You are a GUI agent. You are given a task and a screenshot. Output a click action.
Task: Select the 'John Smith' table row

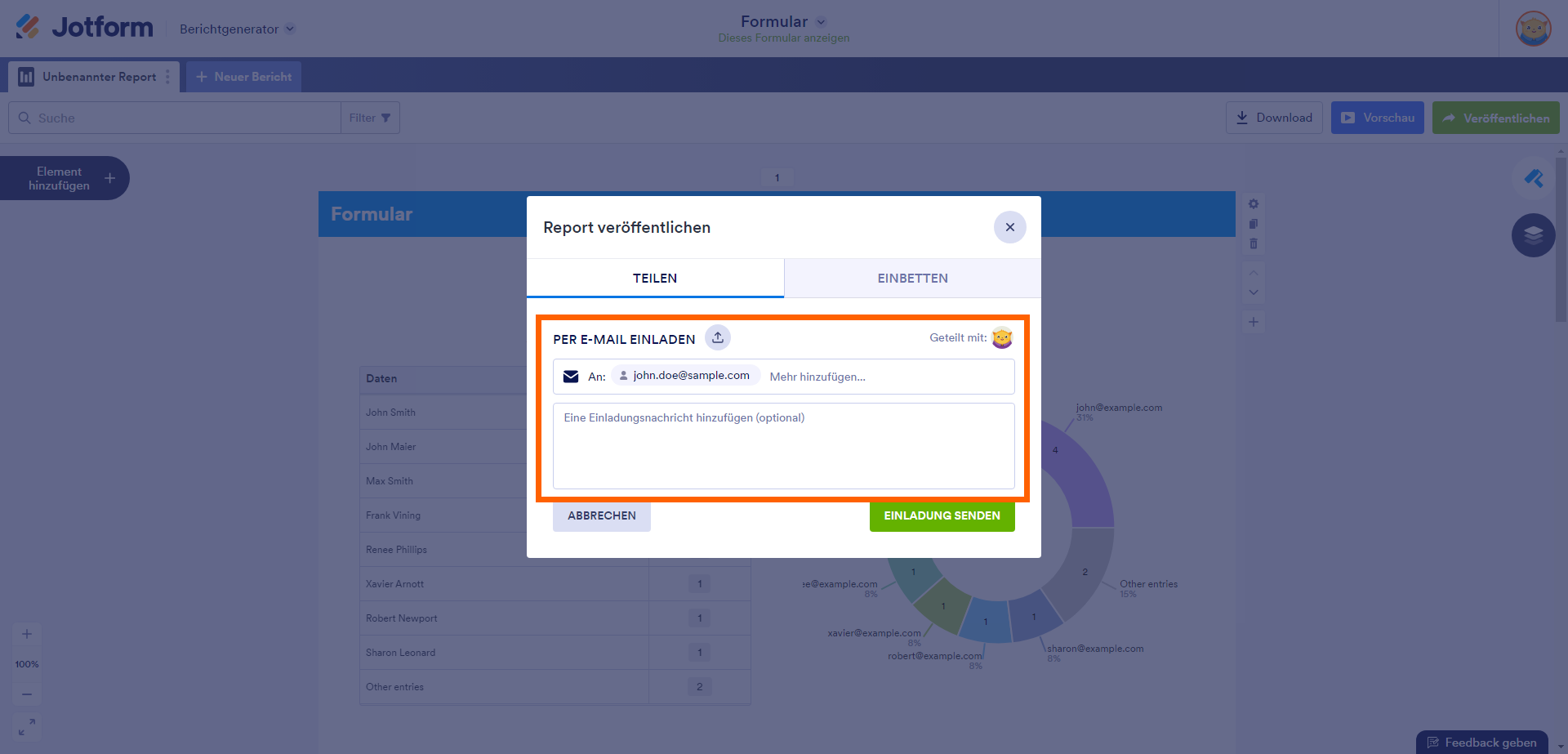click(555, 413)
